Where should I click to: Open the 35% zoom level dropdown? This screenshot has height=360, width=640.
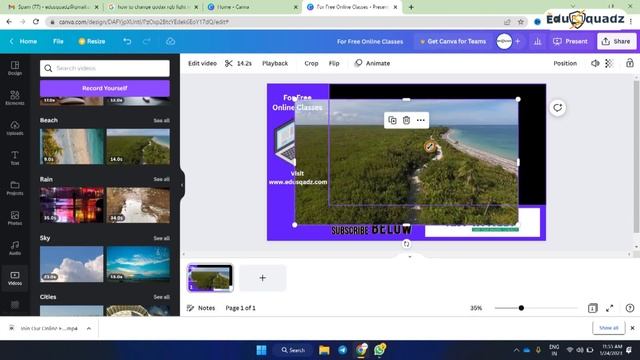[476, 308]
